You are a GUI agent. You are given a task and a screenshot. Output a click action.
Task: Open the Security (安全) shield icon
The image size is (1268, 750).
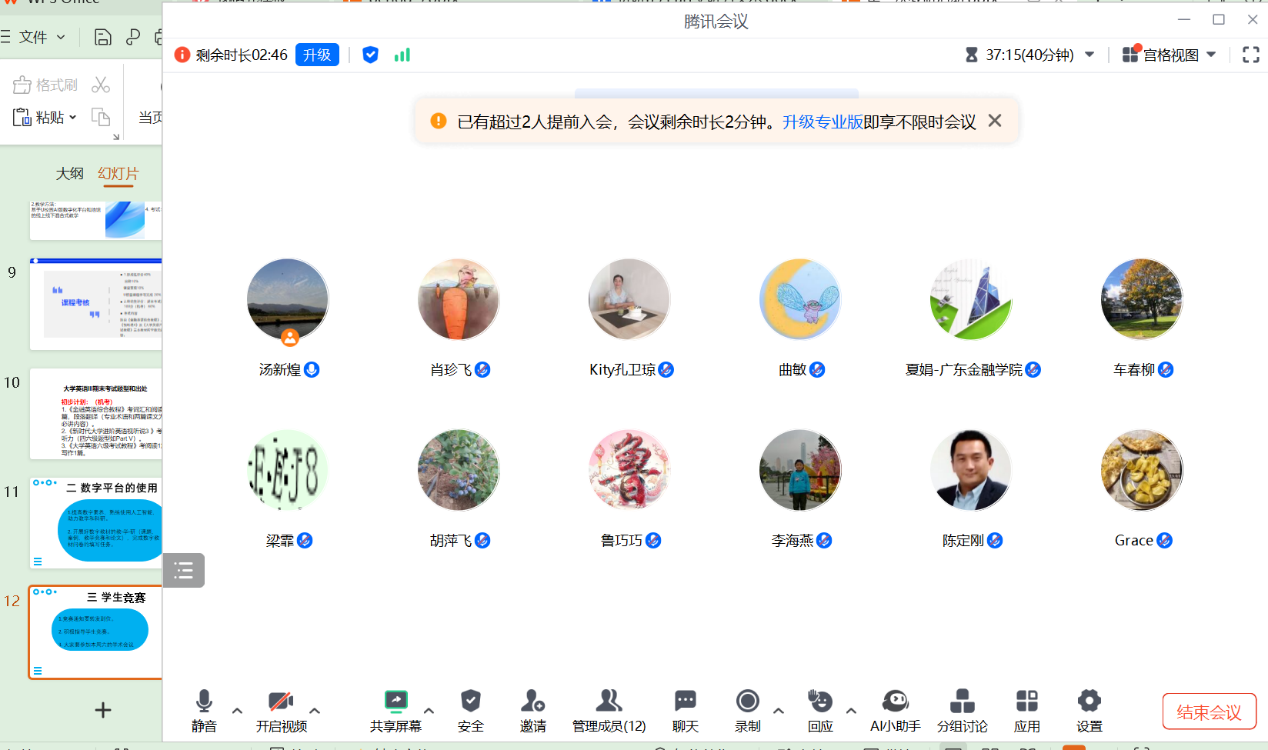coord(470,702)
